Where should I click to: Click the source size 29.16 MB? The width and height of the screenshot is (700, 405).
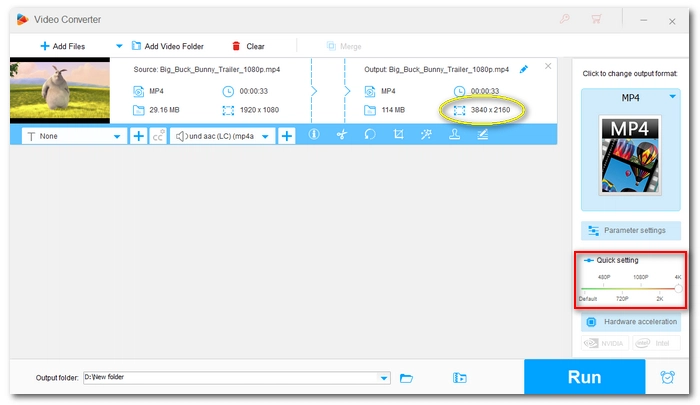tap(164, 110)
